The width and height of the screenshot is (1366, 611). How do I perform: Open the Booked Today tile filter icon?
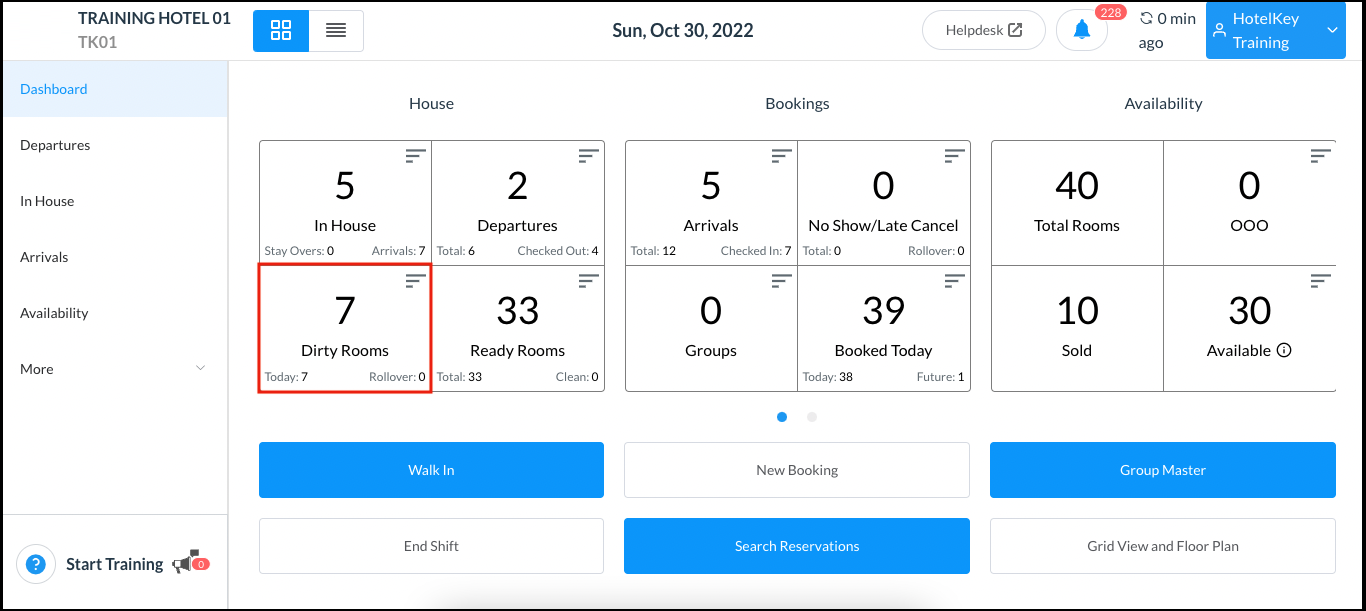coord(955,282)
